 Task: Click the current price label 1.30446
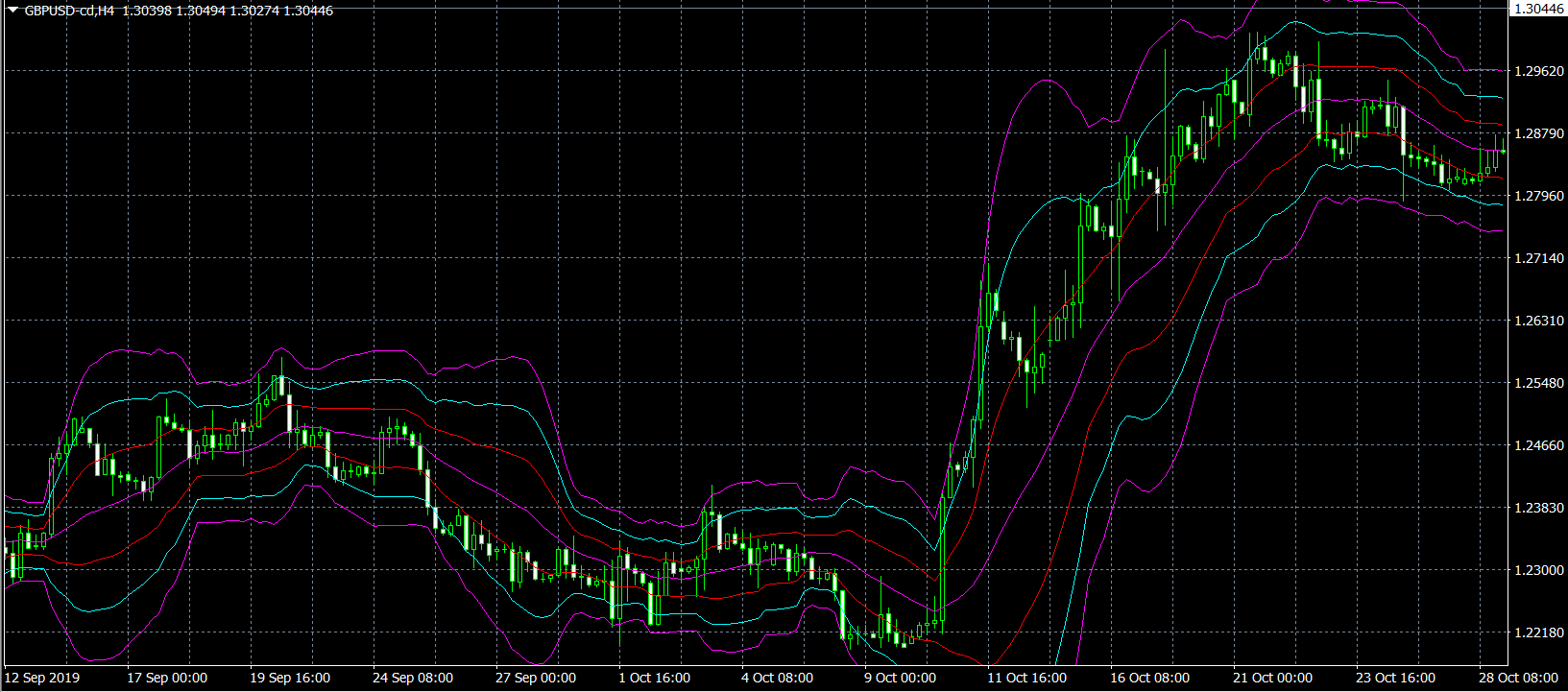(1538, 9)
